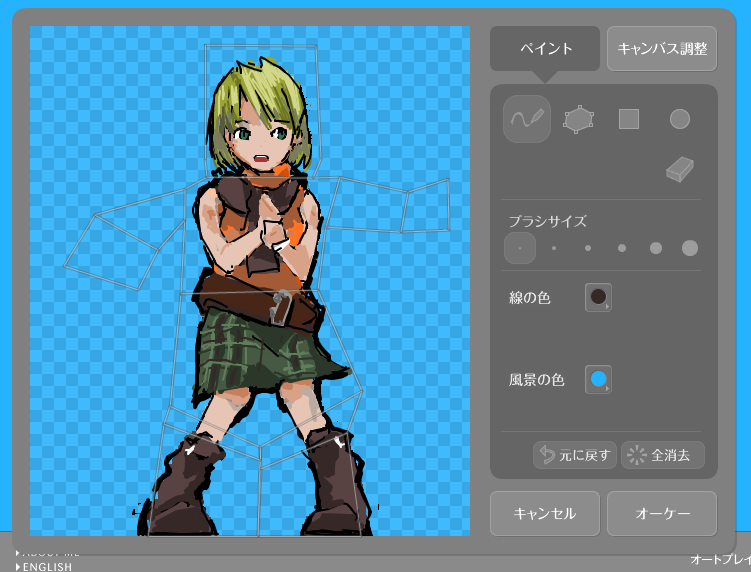Select the eraser tool

pos(680,170)
